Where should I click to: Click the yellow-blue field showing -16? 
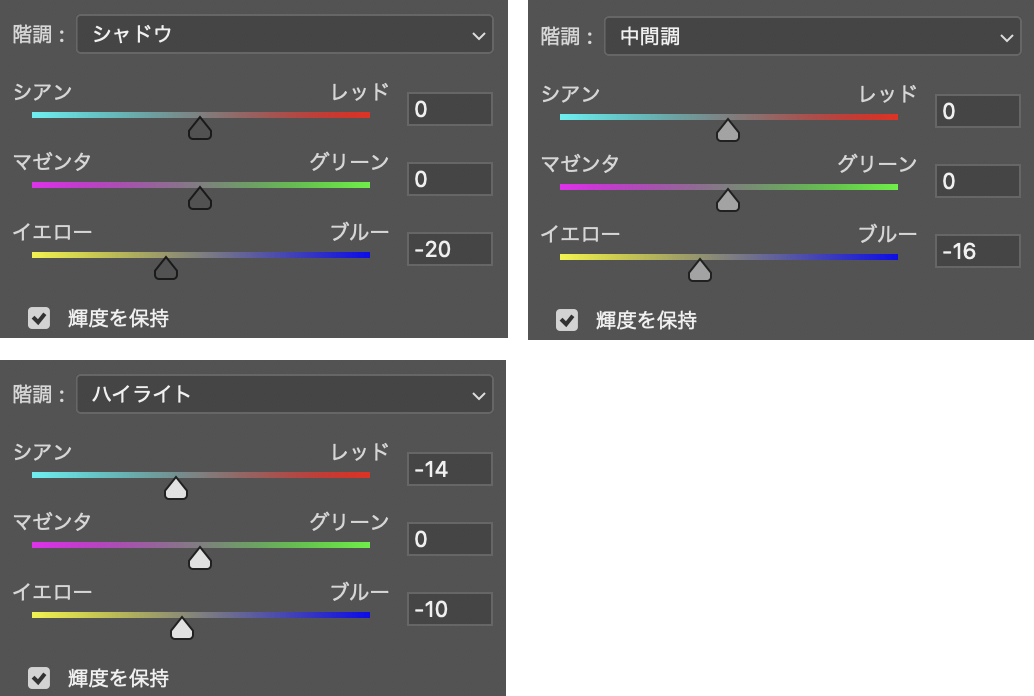coord(977,251)
